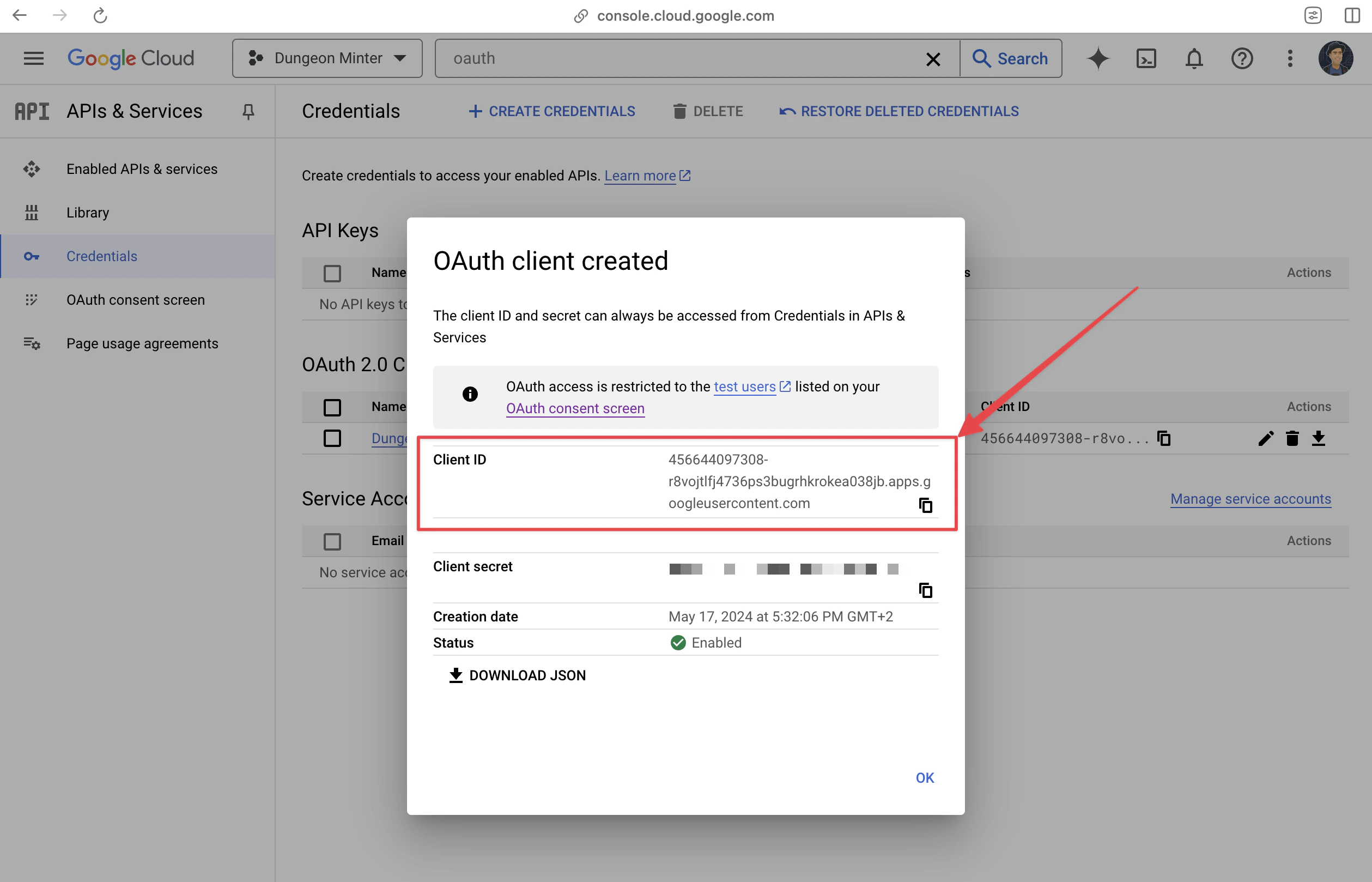Copy the Client secret value
Image resolution: width=1372 pixels, height=882 pixels.
point(925,590)
